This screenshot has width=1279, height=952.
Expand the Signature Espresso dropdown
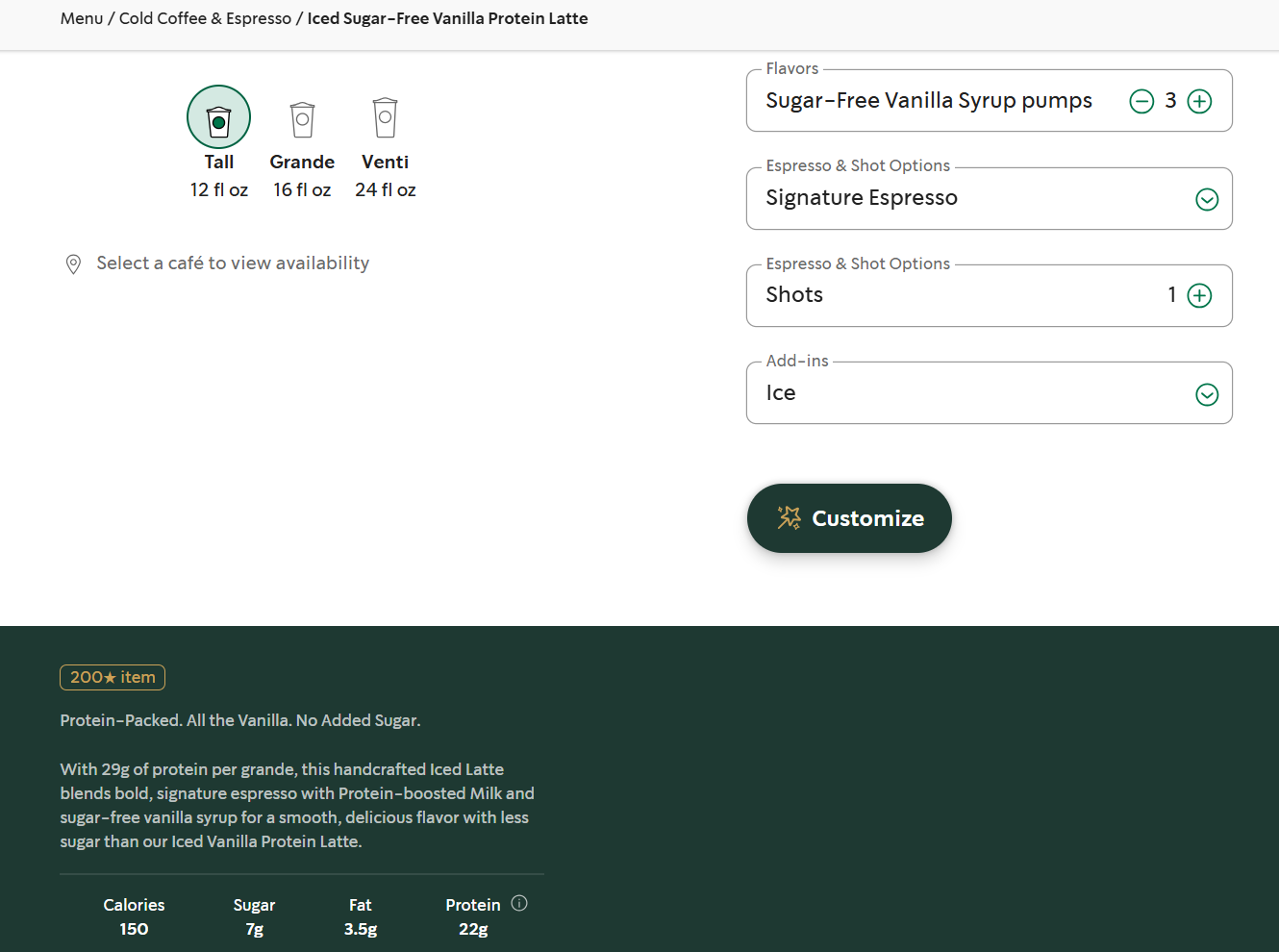click(1207, 199)
